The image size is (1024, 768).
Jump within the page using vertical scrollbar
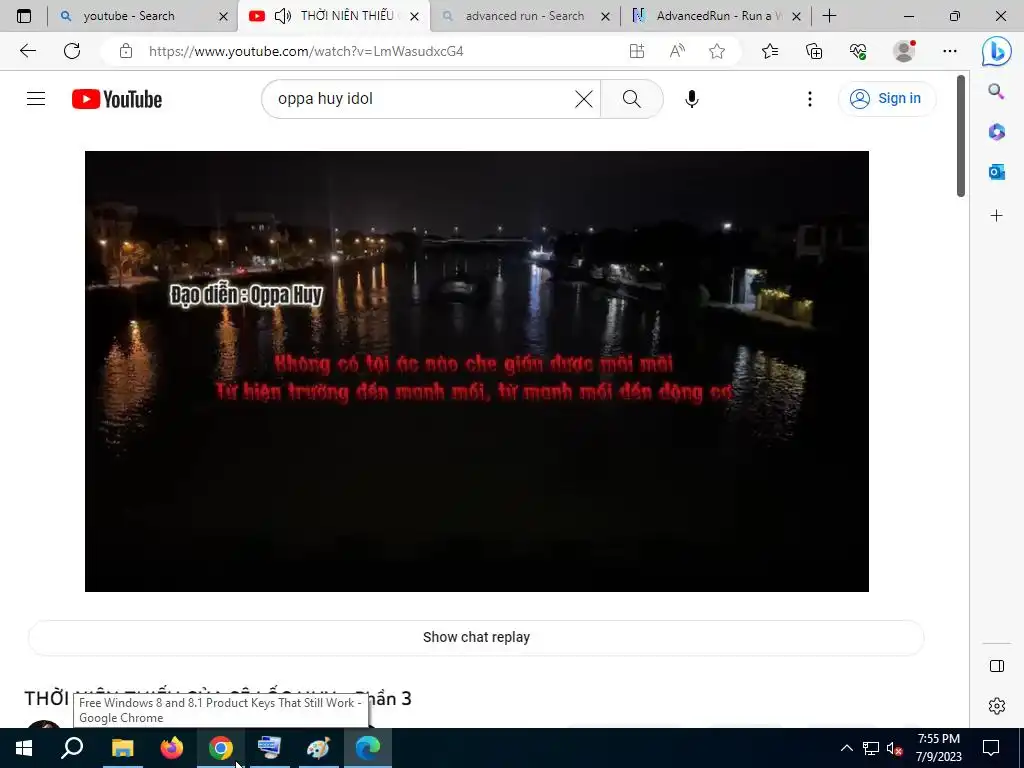click(x=961, y=136)
